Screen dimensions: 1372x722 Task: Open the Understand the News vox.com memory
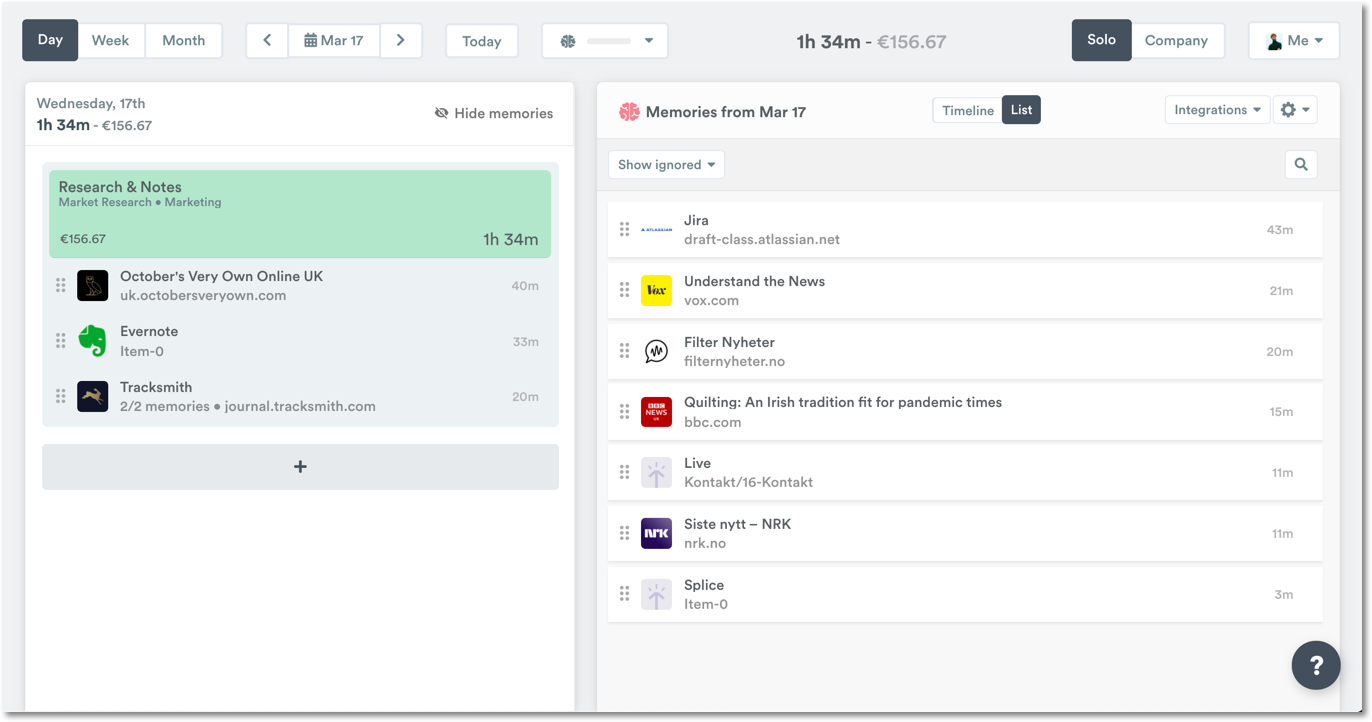point(965,291)
